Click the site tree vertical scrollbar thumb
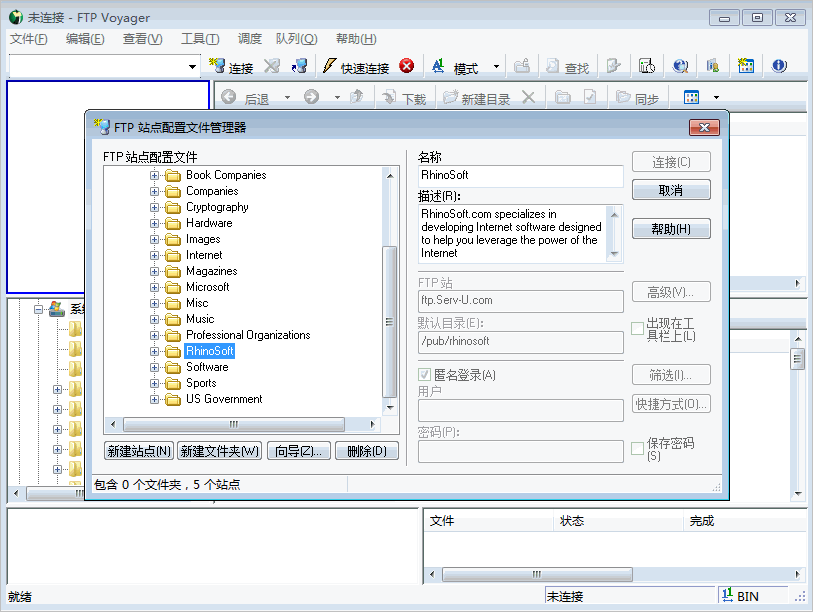Screen dimensions: 813x612 tap(390, 322)
